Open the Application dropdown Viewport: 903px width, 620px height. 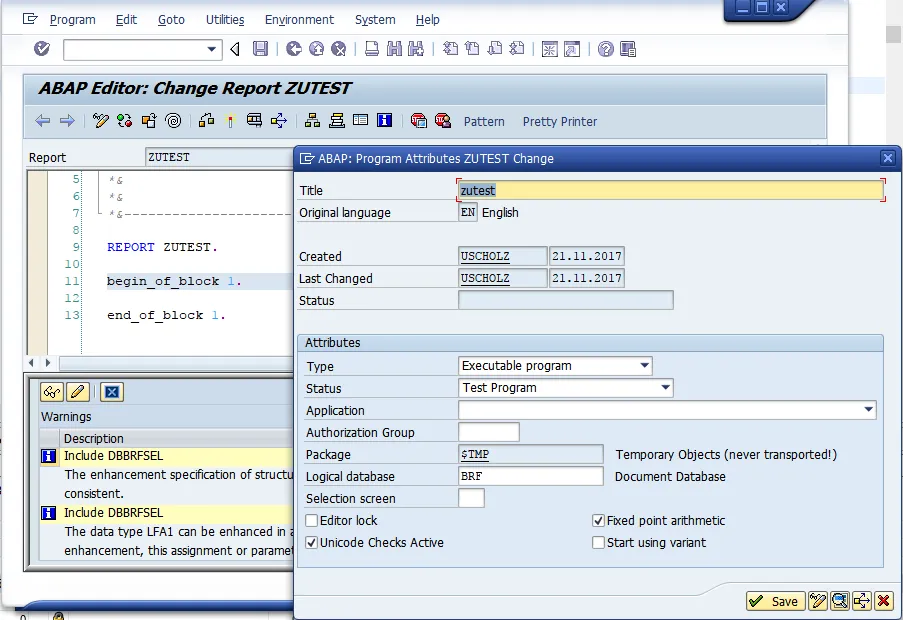(868, 409)
